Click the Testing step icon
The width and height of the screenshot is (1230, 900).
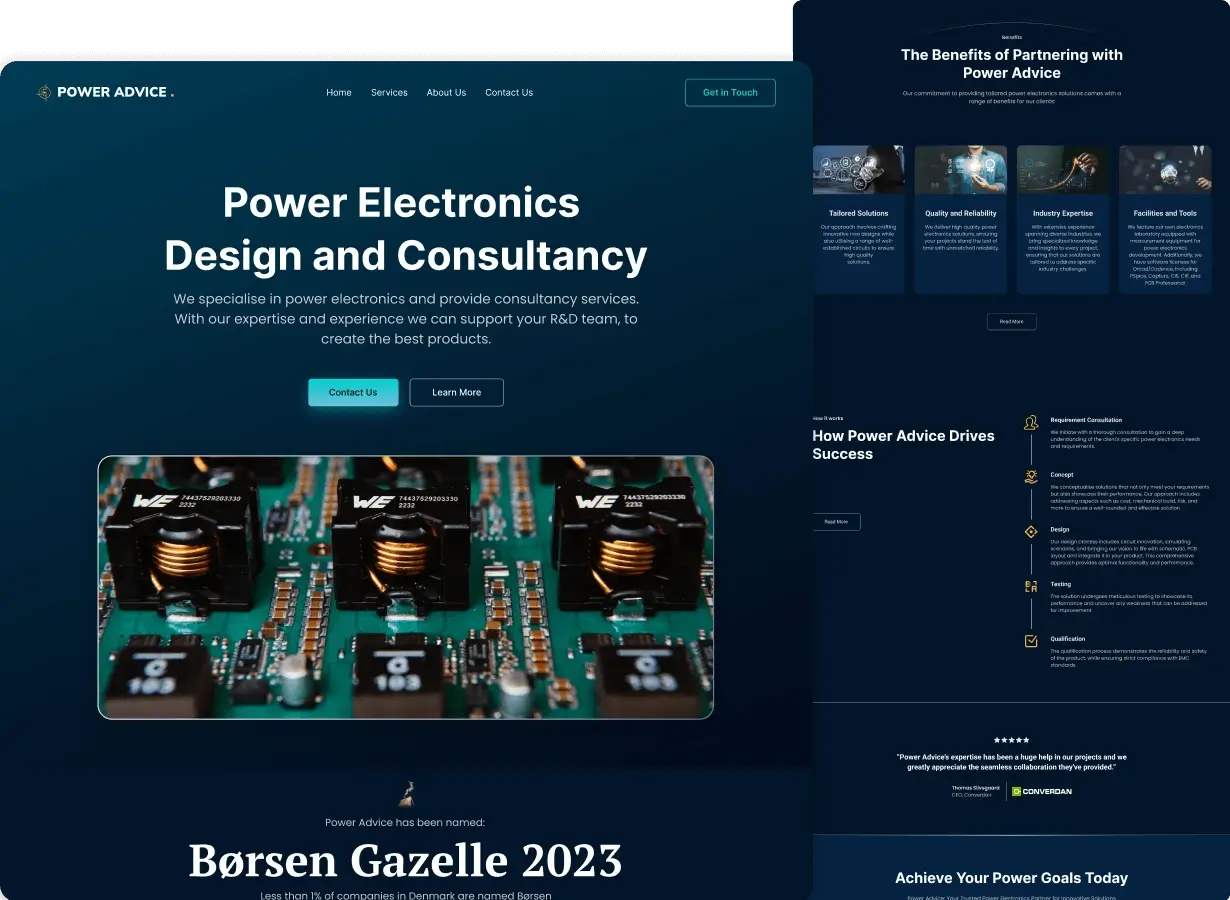pos(1031,587)
